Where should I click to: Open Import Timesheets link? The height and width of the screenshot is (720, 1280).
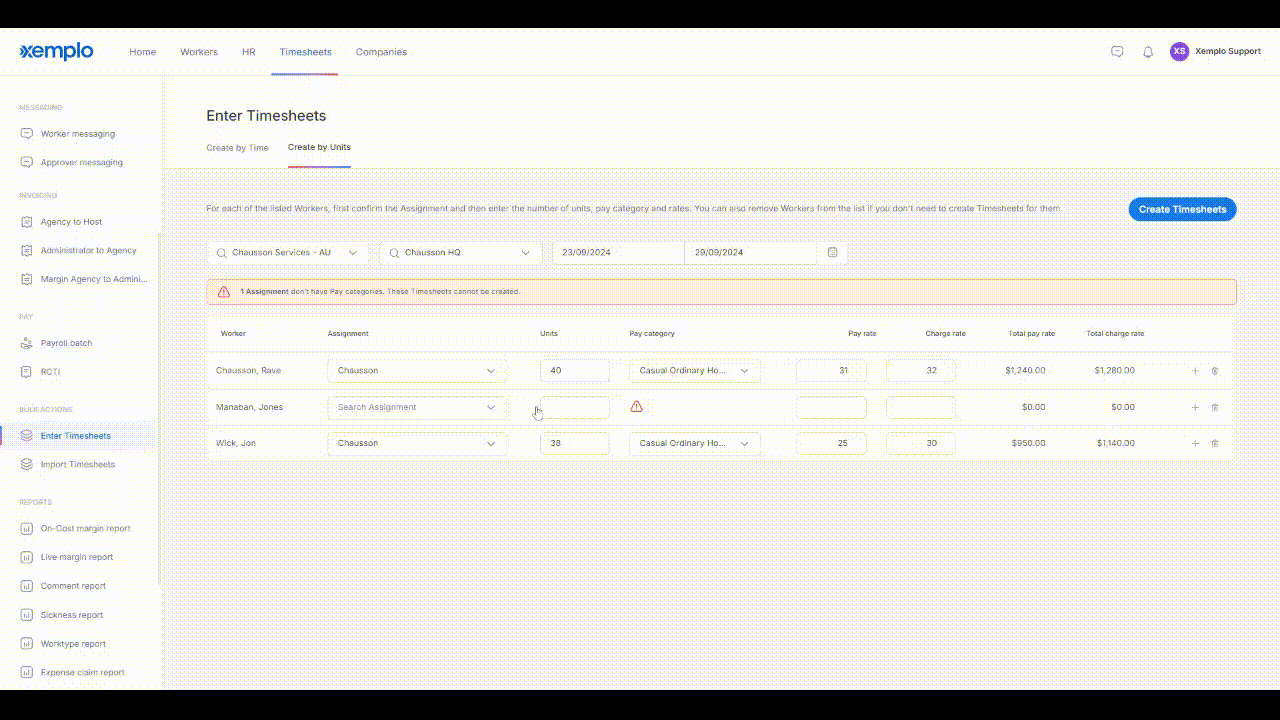pos(78,464)
